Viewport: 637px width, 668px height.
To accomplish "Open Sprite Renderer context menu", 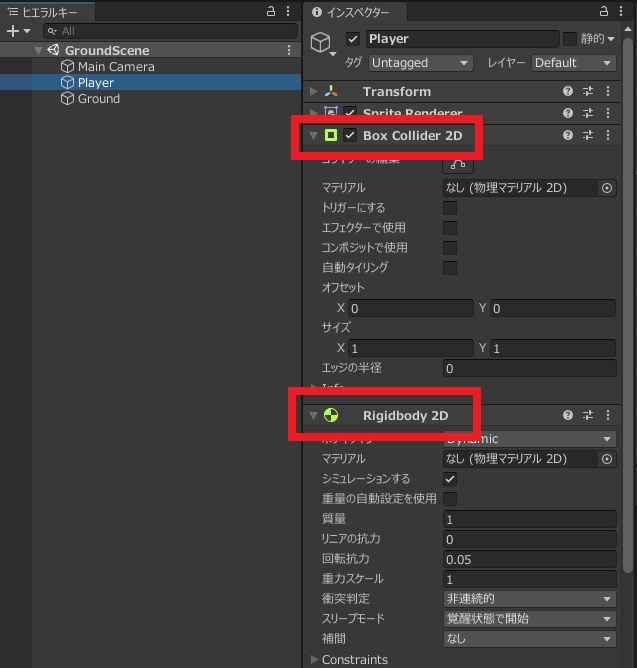I will (x=608, y=113).
